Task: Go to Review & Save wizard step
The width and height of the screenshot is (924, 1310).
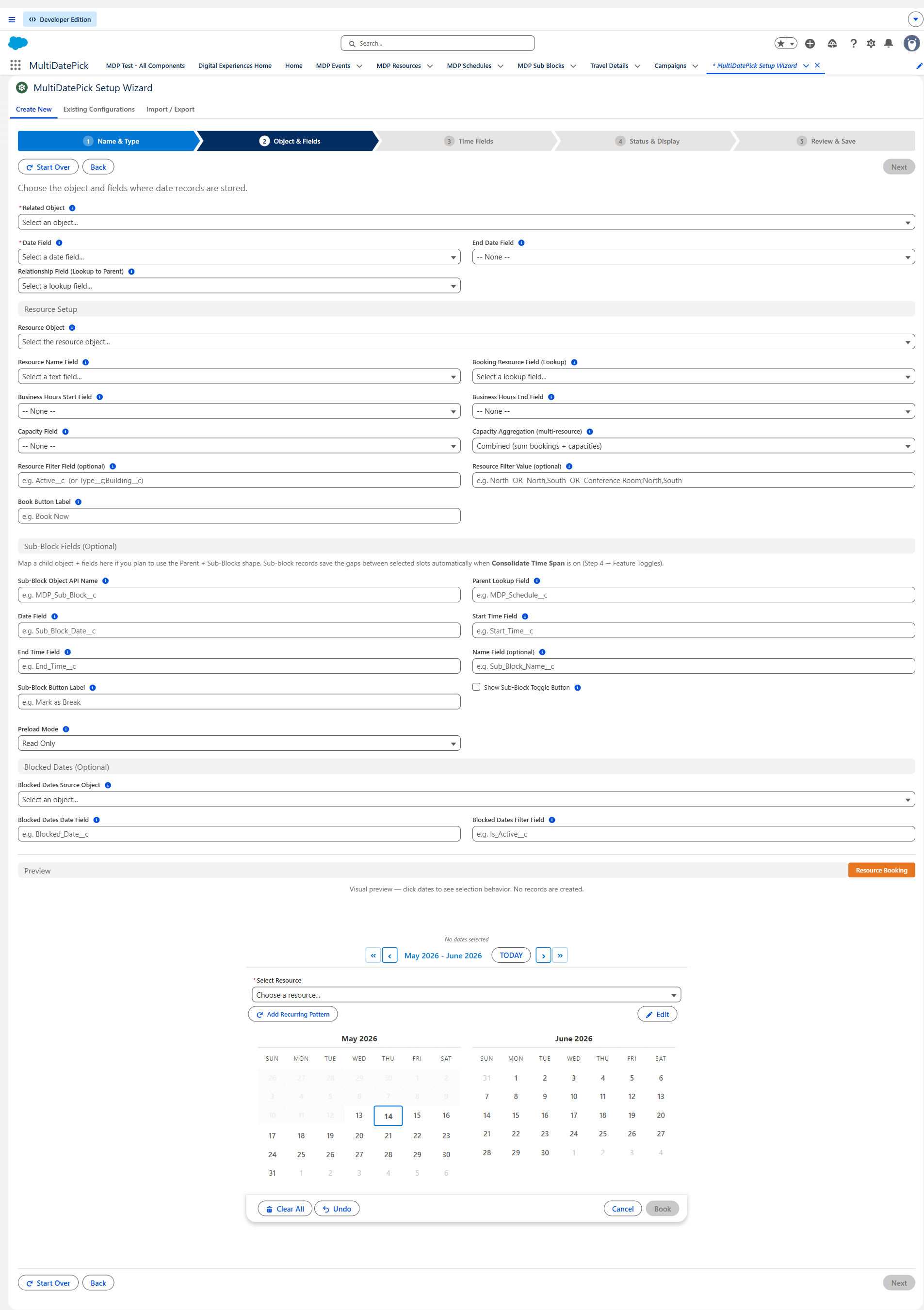Action: click(826, 141)
